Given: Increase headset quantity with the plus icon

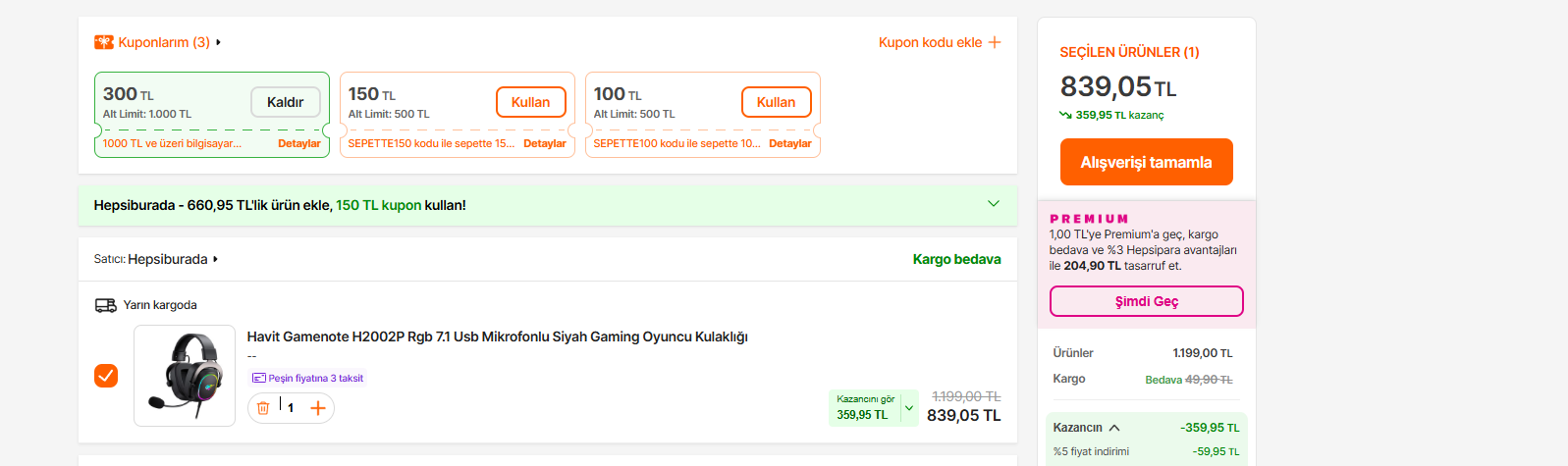Looking at the screenshot, I should click(x=318, y=408).
